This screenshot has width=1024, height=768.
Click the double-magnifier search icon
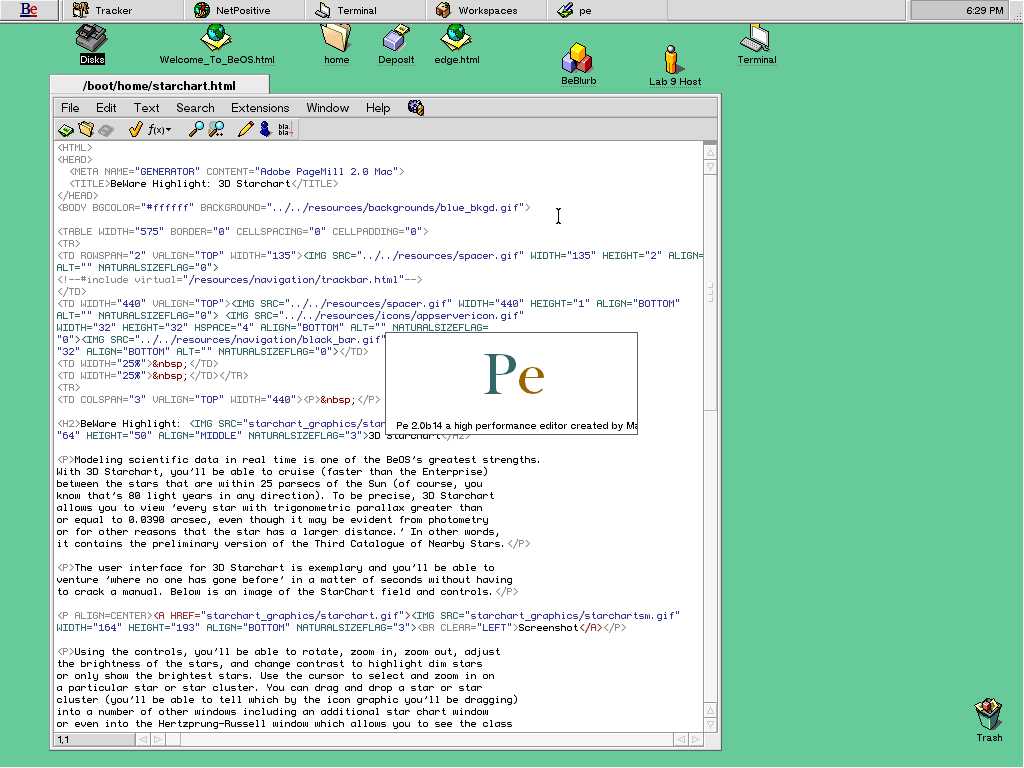(216, 129)
